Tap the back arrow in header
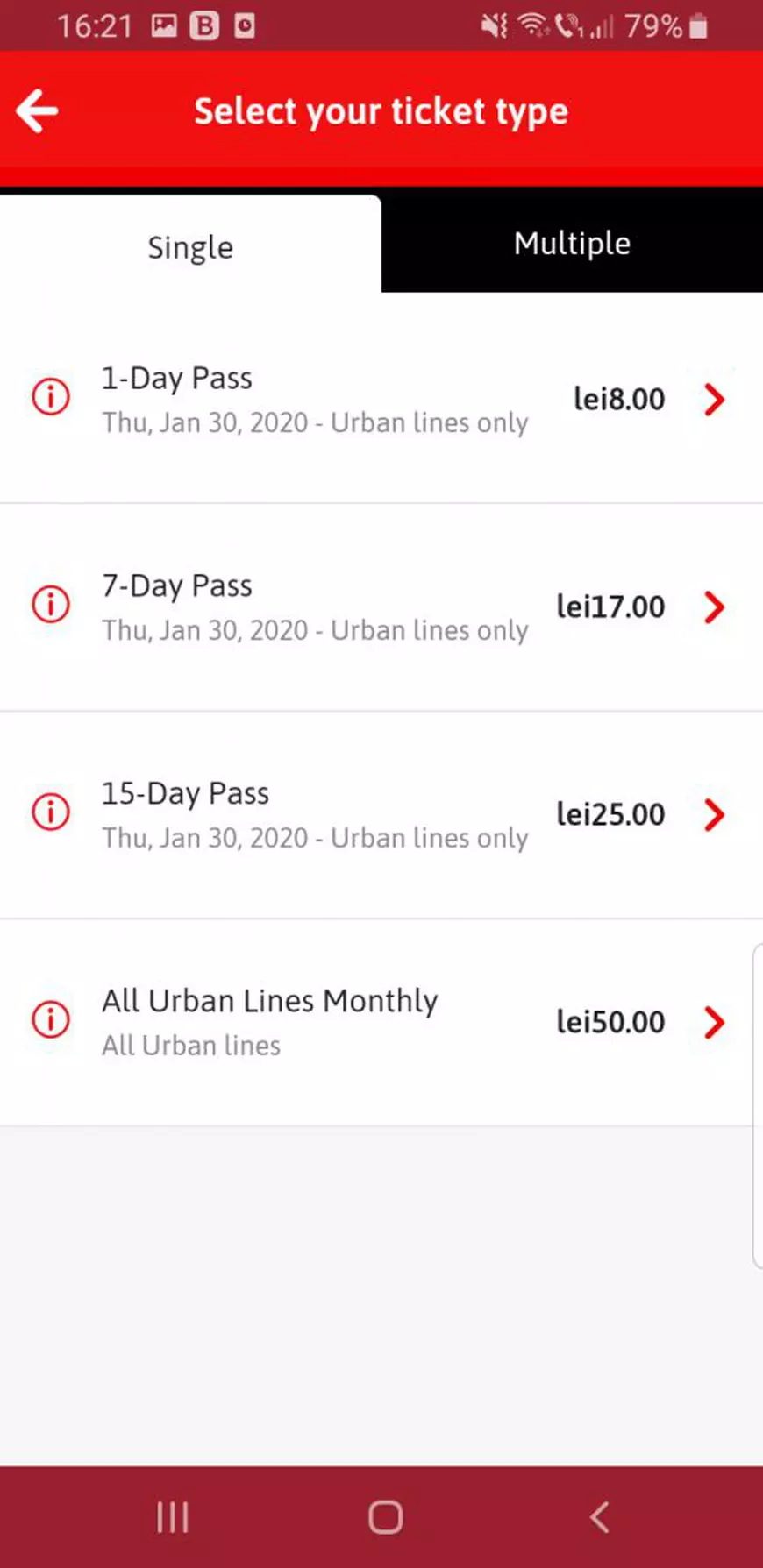Viewport: 763px width, 1568px height. click(x=37, y=111)
